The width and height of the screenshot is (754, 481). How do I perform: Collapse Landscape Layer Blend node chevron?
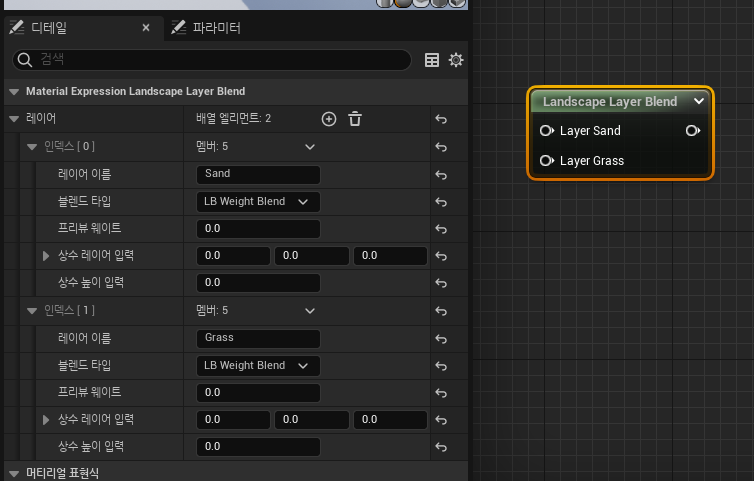[699, 101]
